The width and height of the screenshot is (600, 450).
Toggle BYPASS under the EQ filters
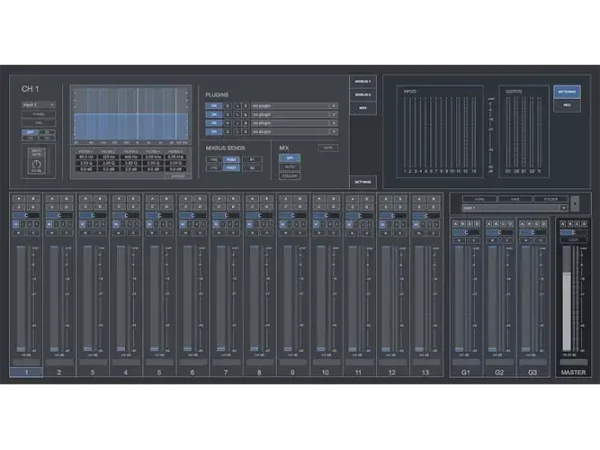[x=178, y=176]
